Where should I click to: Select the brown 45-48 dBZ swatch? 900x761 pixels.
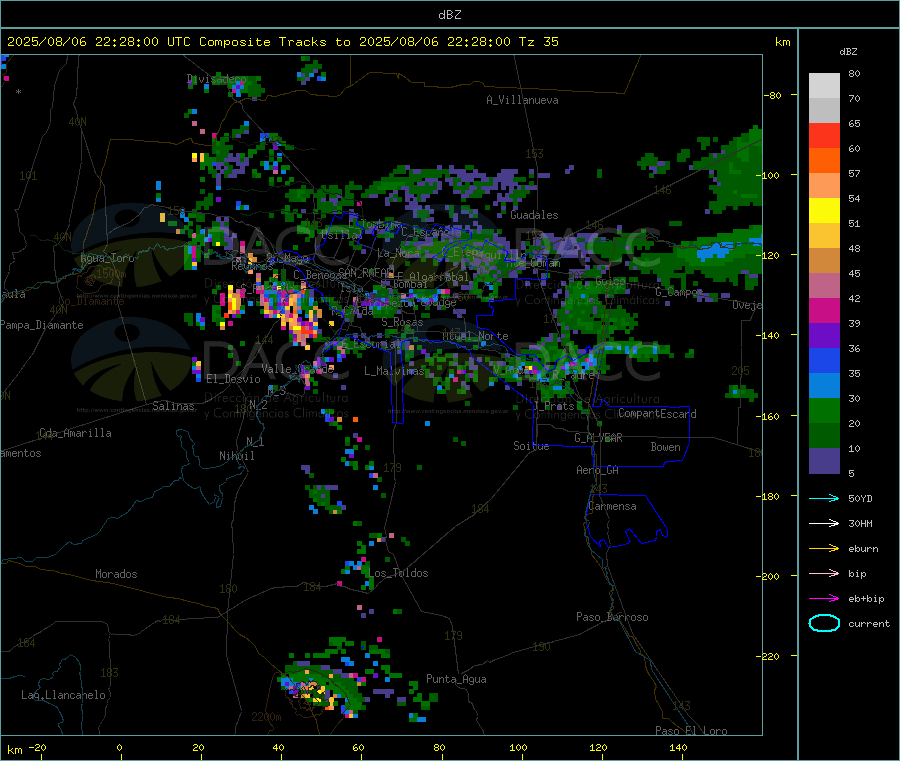tap(824, 261)
